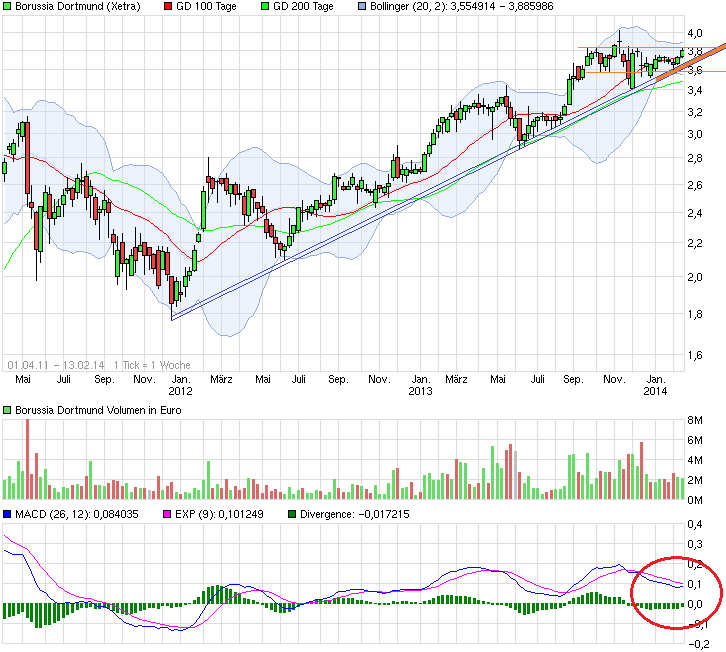Viewport: 726px width, 652px height.
Task: Select the 'Borussia Dortmund (Xetra)' legend text
Action: click(x=78, y=6)
